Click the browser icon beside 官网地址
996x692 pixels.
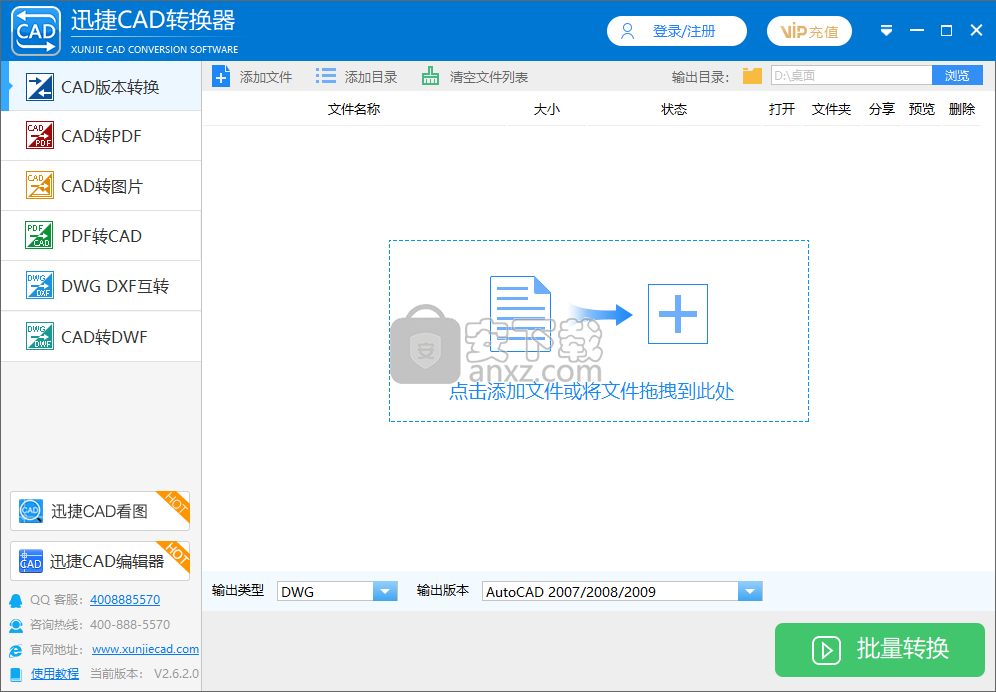coord(16,650)
